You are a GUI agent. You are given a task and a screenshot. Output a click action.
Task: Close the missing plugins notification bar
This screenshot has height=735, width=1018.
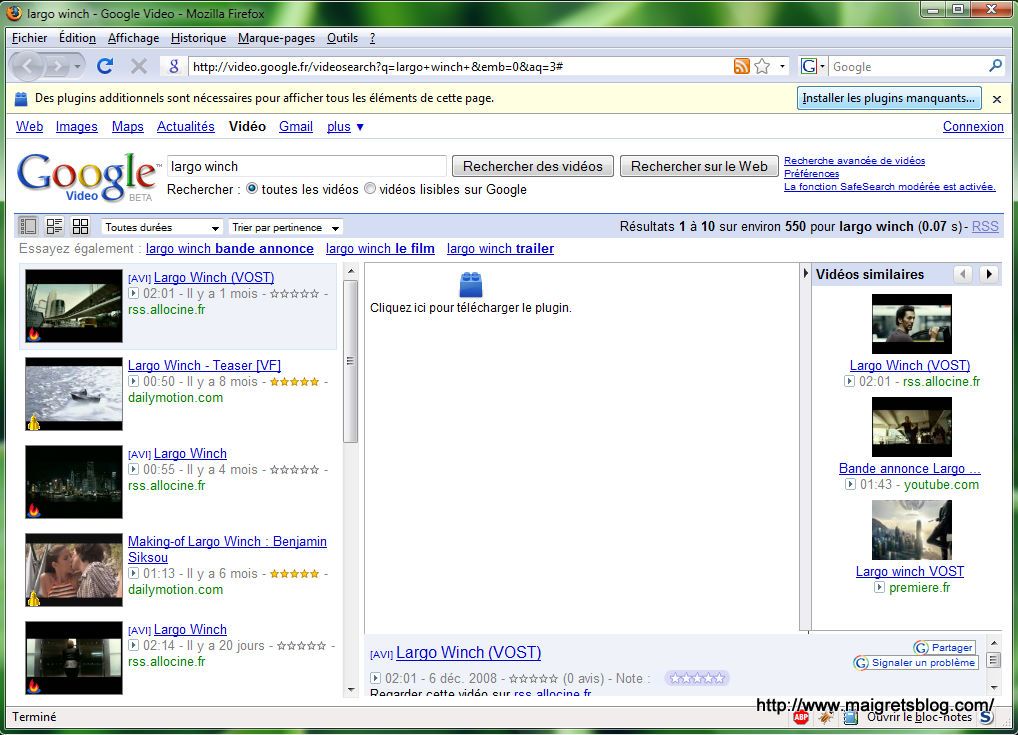pyautogui.click(x=997, y=99)
